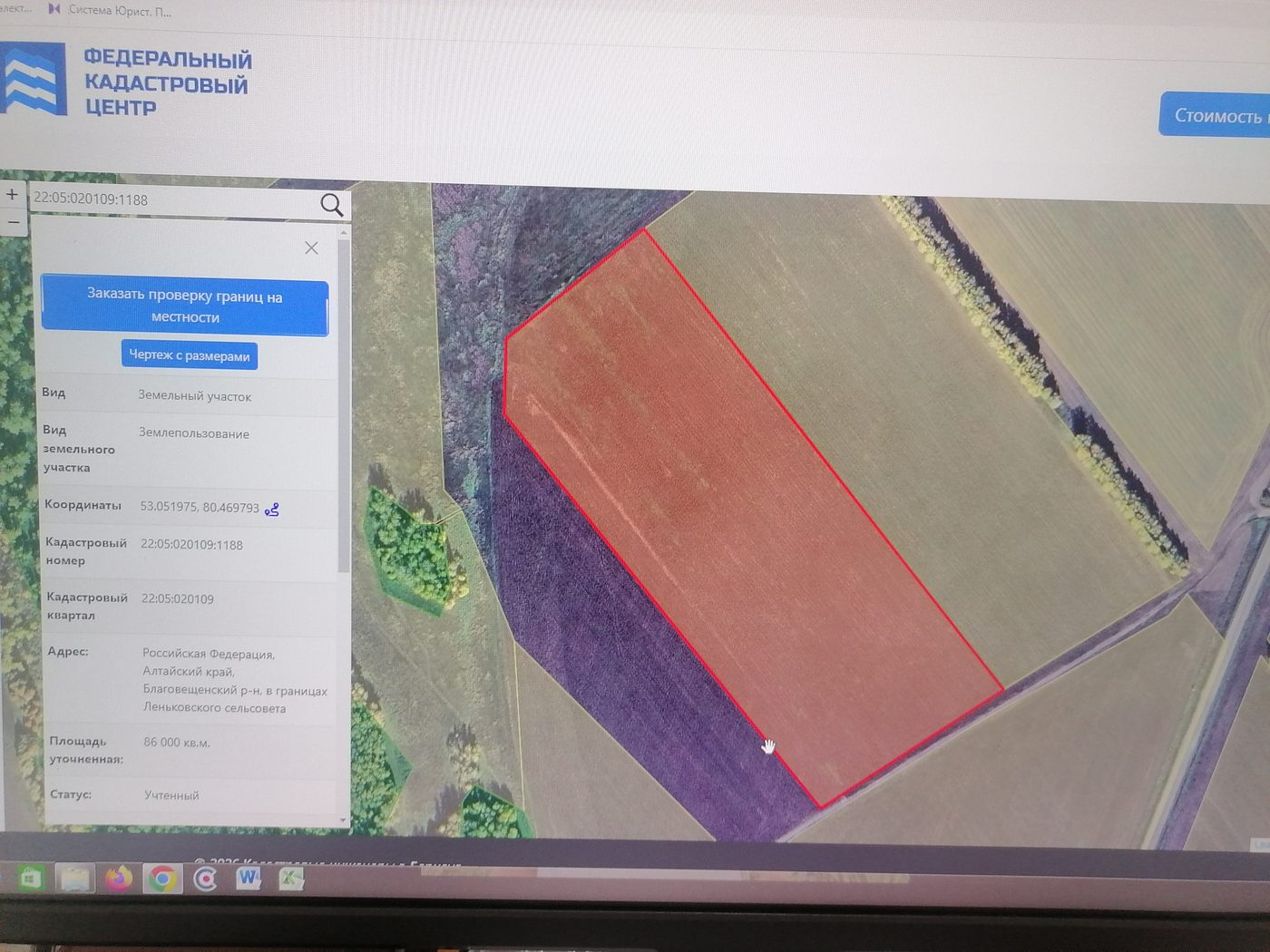
Task: Open Firefox from the taskbar
Action: pyautogui.click(x=118, y=878)
